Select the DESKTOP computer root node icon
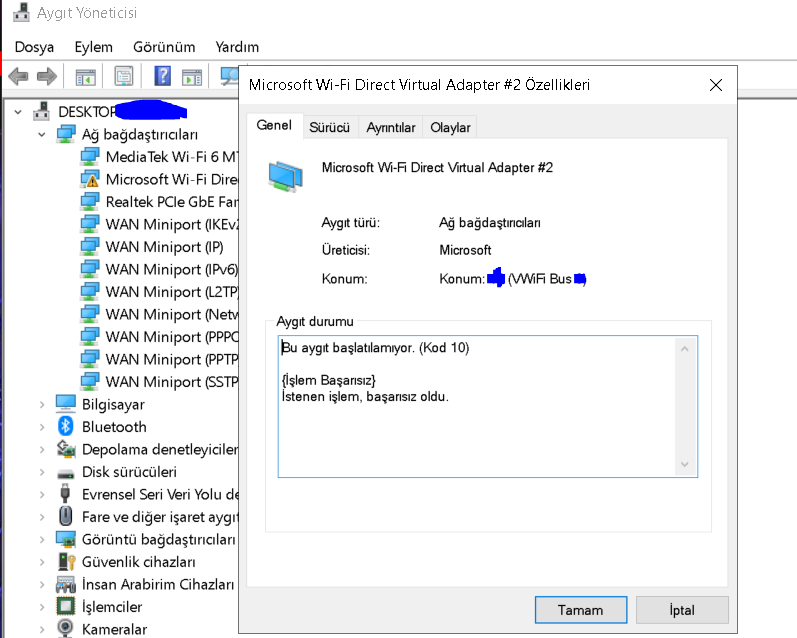Image resolution: width=797 pixels, height=638 pixels. (42, 111)
